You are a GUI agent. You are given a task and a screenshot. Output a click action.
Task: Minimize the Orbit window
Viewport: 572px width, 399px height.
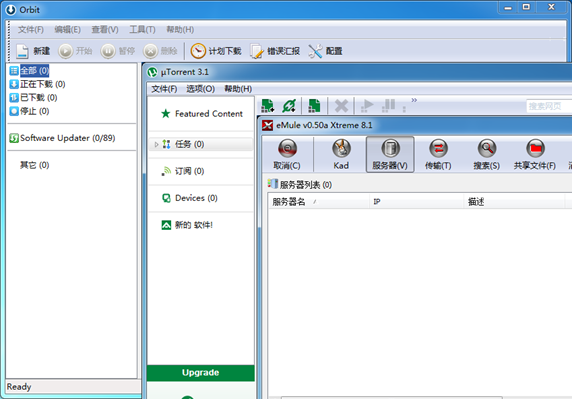pyautogui.click(x=508, y=7)
